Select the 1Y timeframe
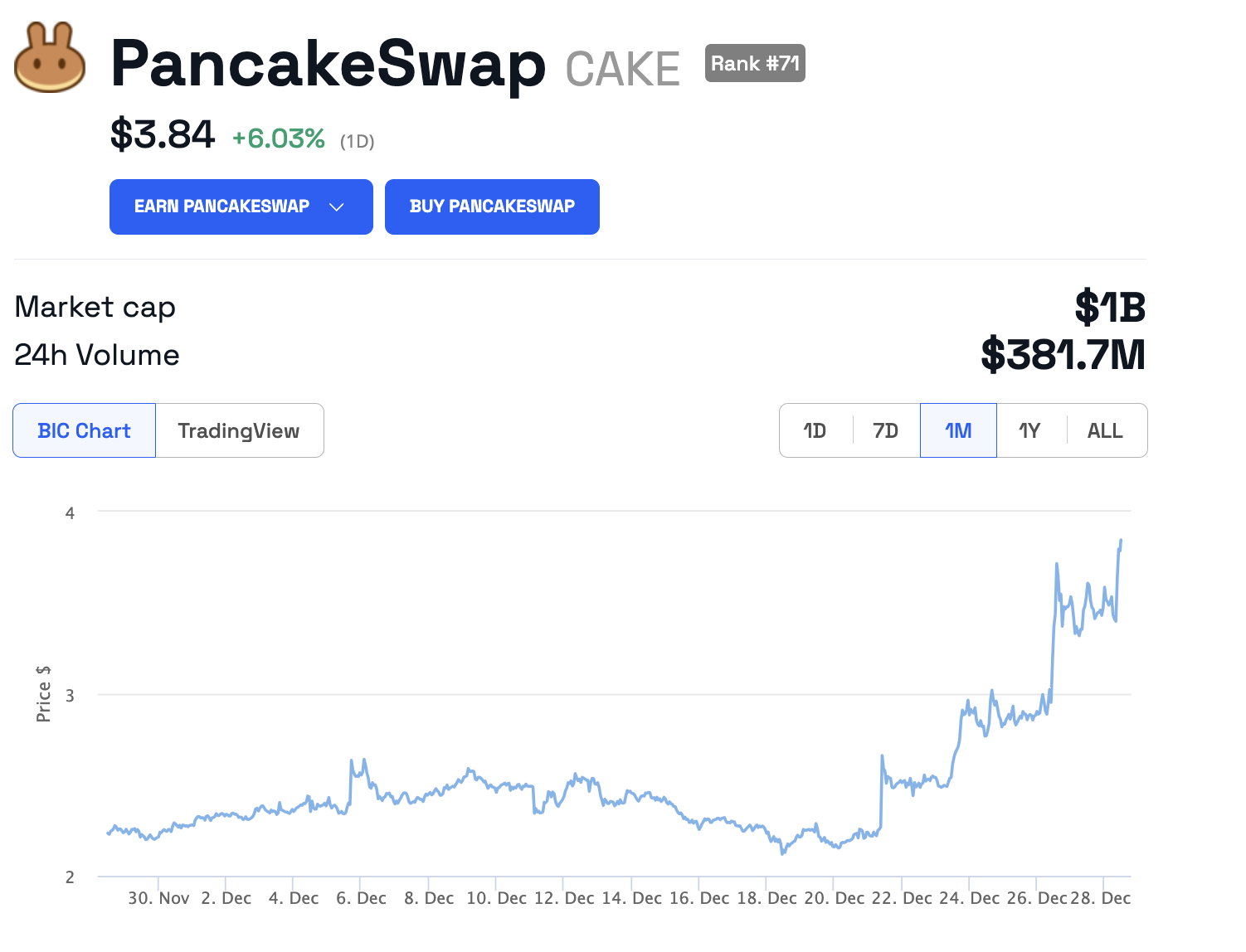The image size is (1246, 952). tap(1029, 430)
